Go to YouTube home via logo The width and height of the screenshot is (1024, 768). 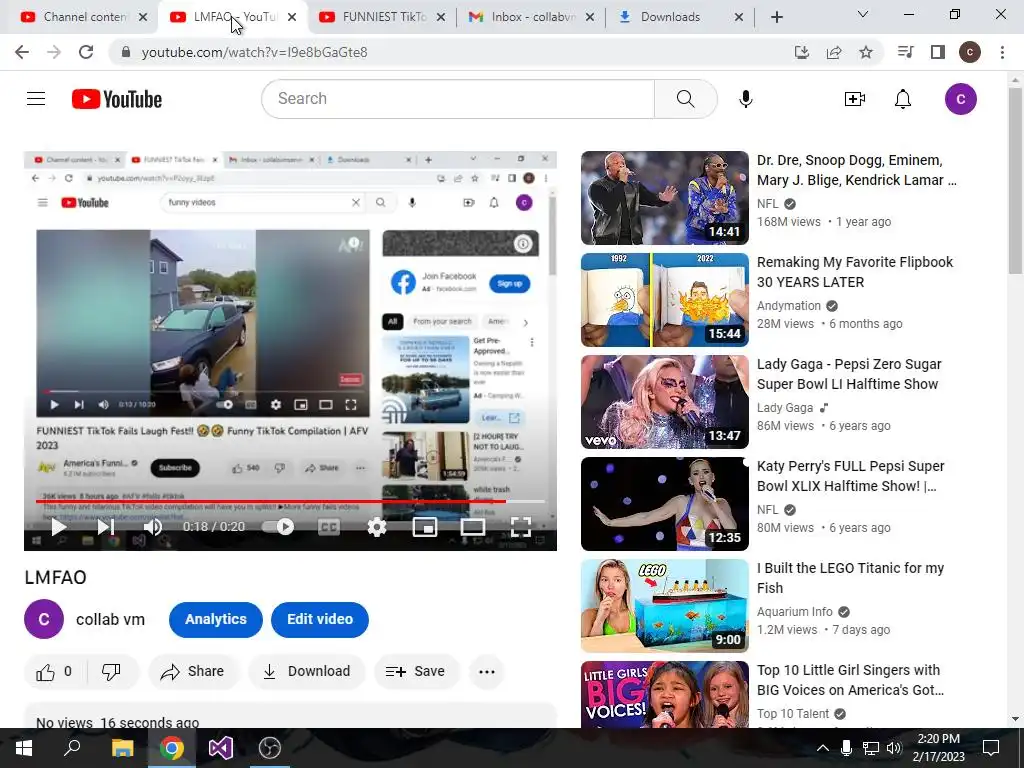point(117,99)
